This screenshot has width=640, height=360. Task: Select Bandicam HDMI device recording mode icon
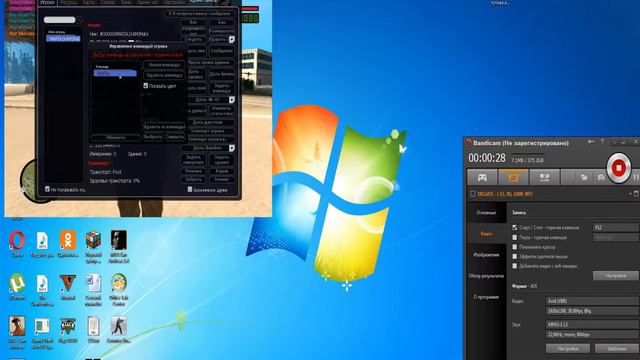point(544,178)
